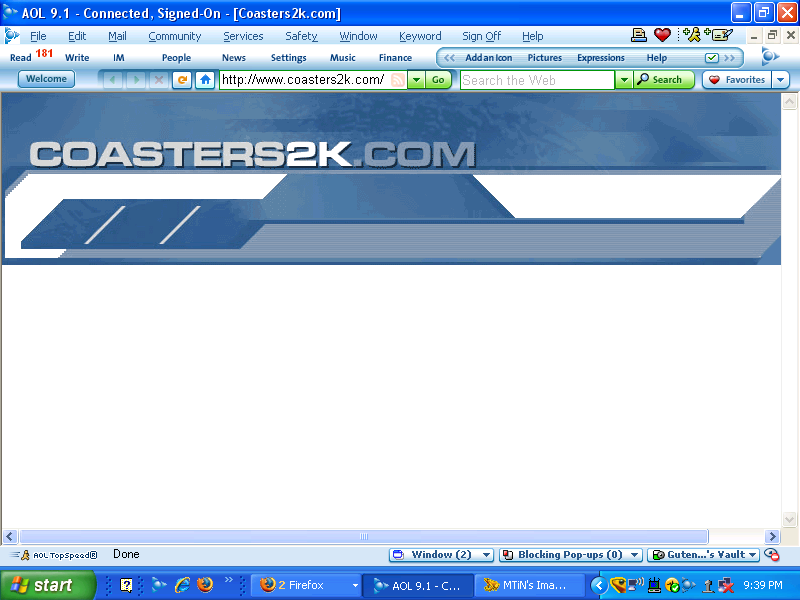The image size is (800, 600).
Task: Open the Safety menu
Action: click(301, 36)
